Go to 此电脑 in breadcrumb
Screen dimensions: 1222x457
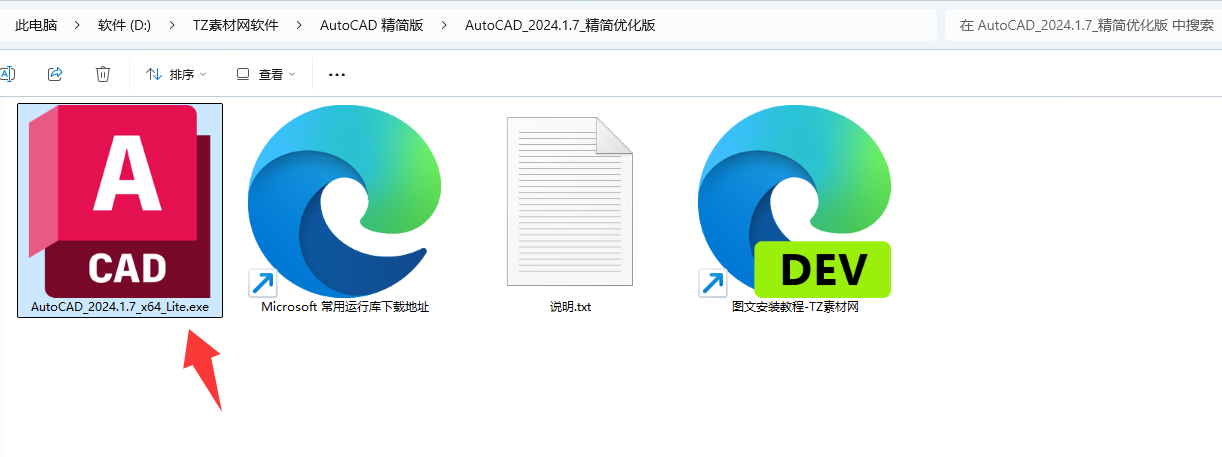click(35, 25)
